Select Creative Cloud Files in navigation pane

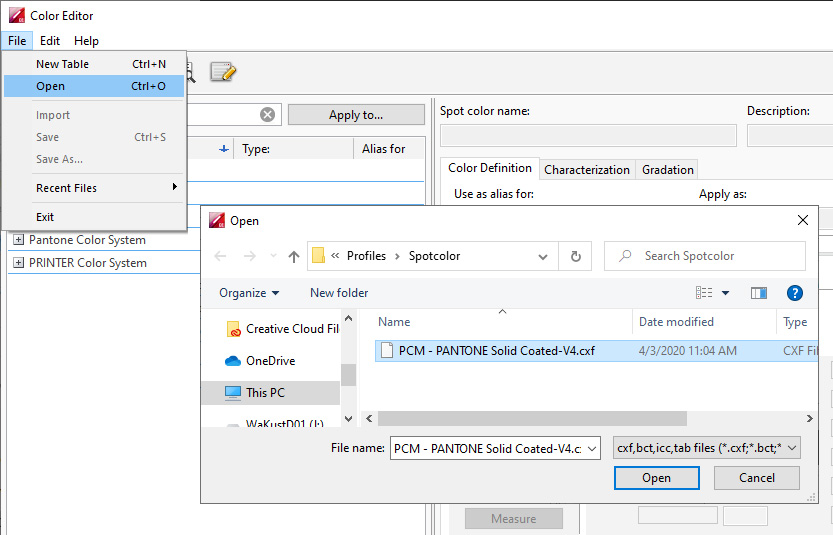(x=282, y=329)
